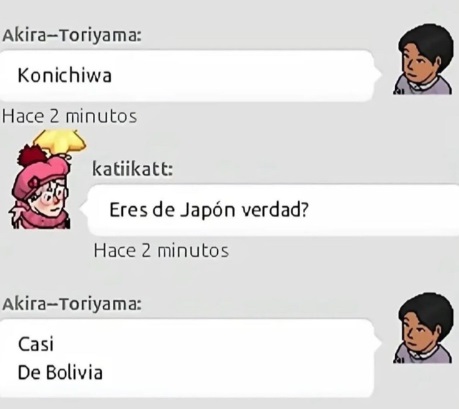Select the "Eres de Japón verdad?" message bubble
The width and height of the screenshot is (459, 409).
tap(273, 210)
